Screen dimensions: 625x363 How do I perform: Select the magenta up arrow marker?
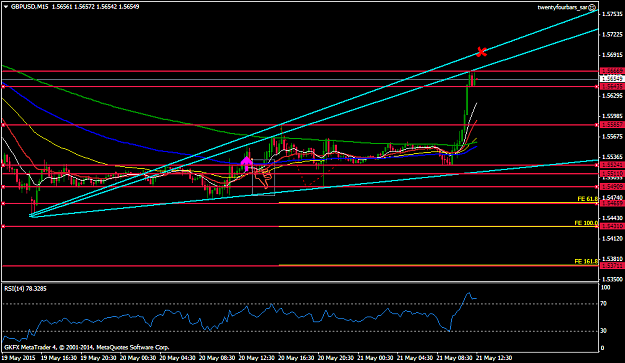247,163
